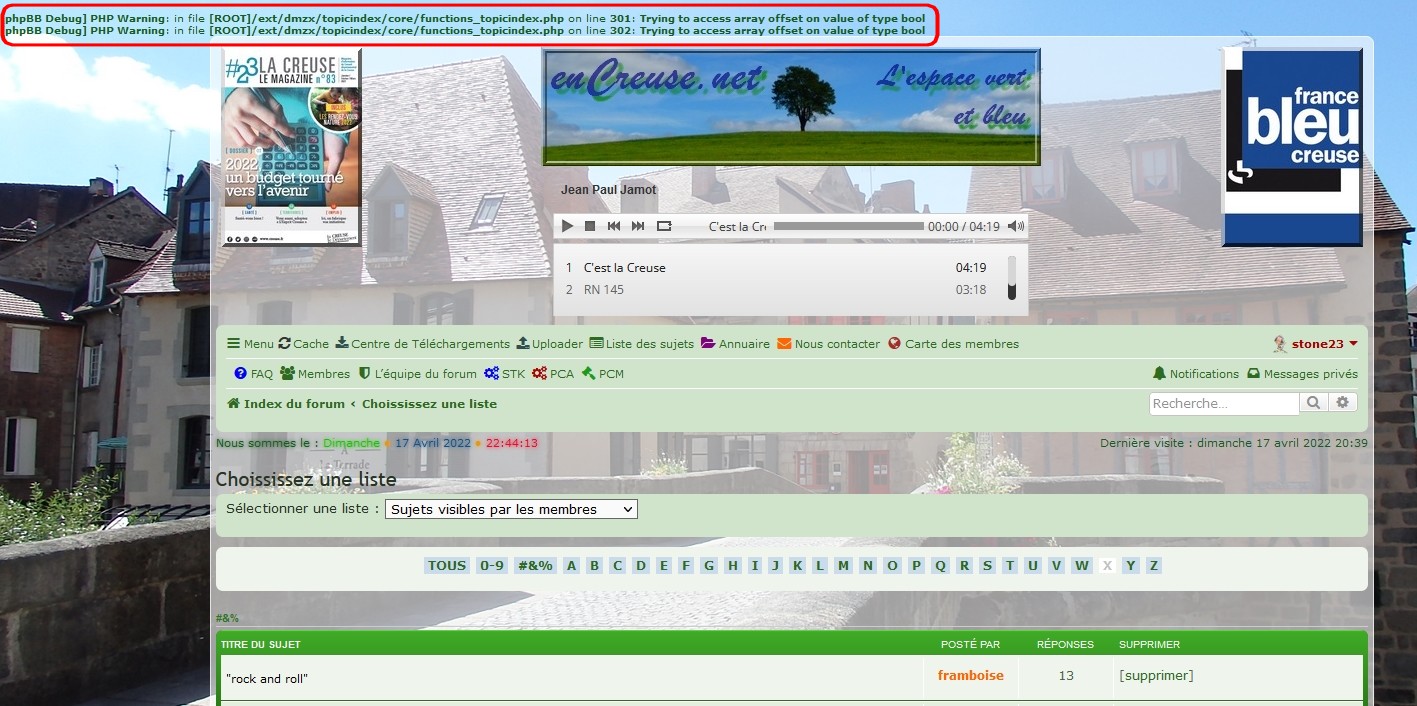The image size is (1417, 706).
Task: Click the stop button in audio player
Action: (x=590, y=226)
